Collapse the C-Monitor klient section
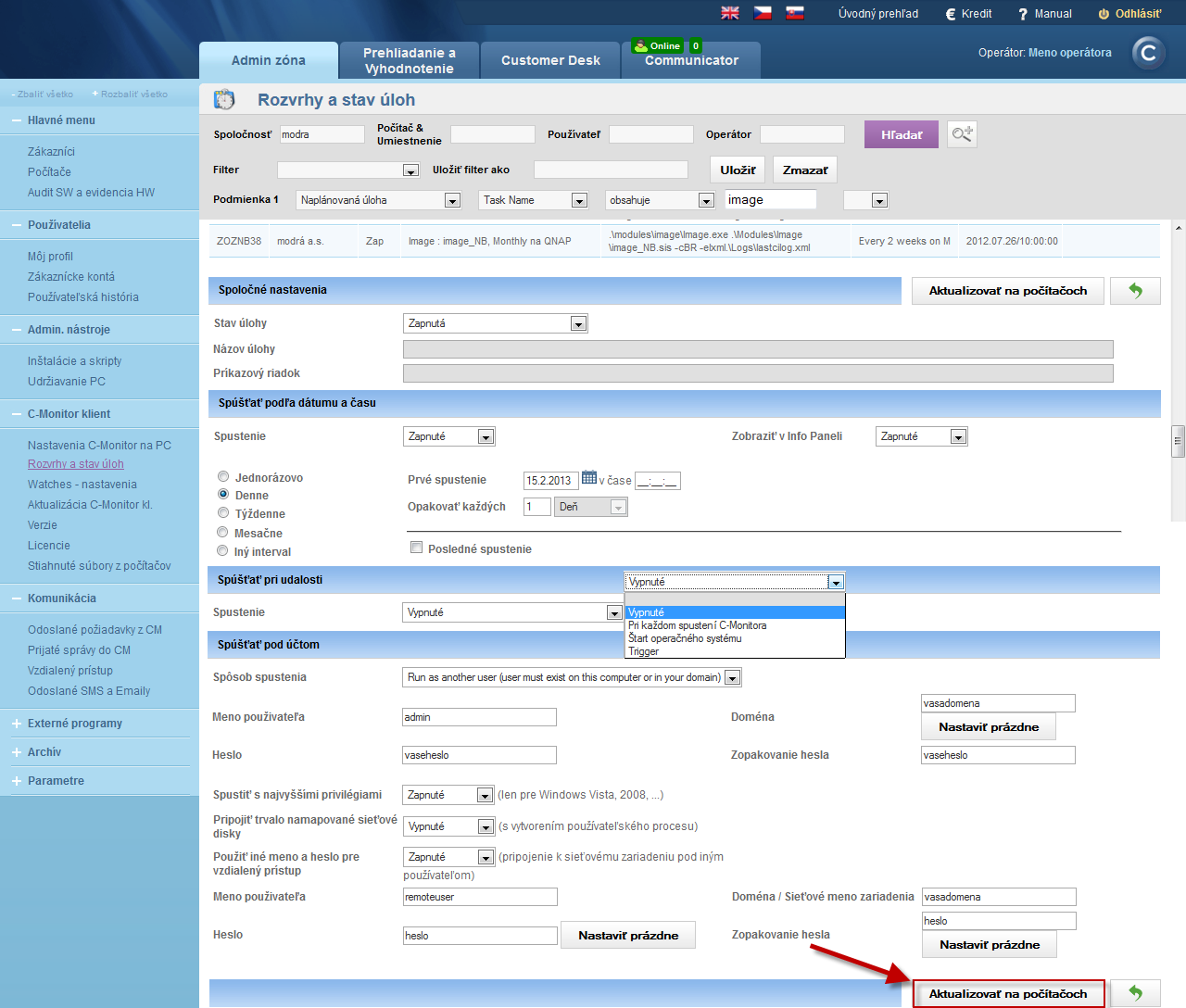This screenshot has width=1186, height=1008. pos(17,414)
